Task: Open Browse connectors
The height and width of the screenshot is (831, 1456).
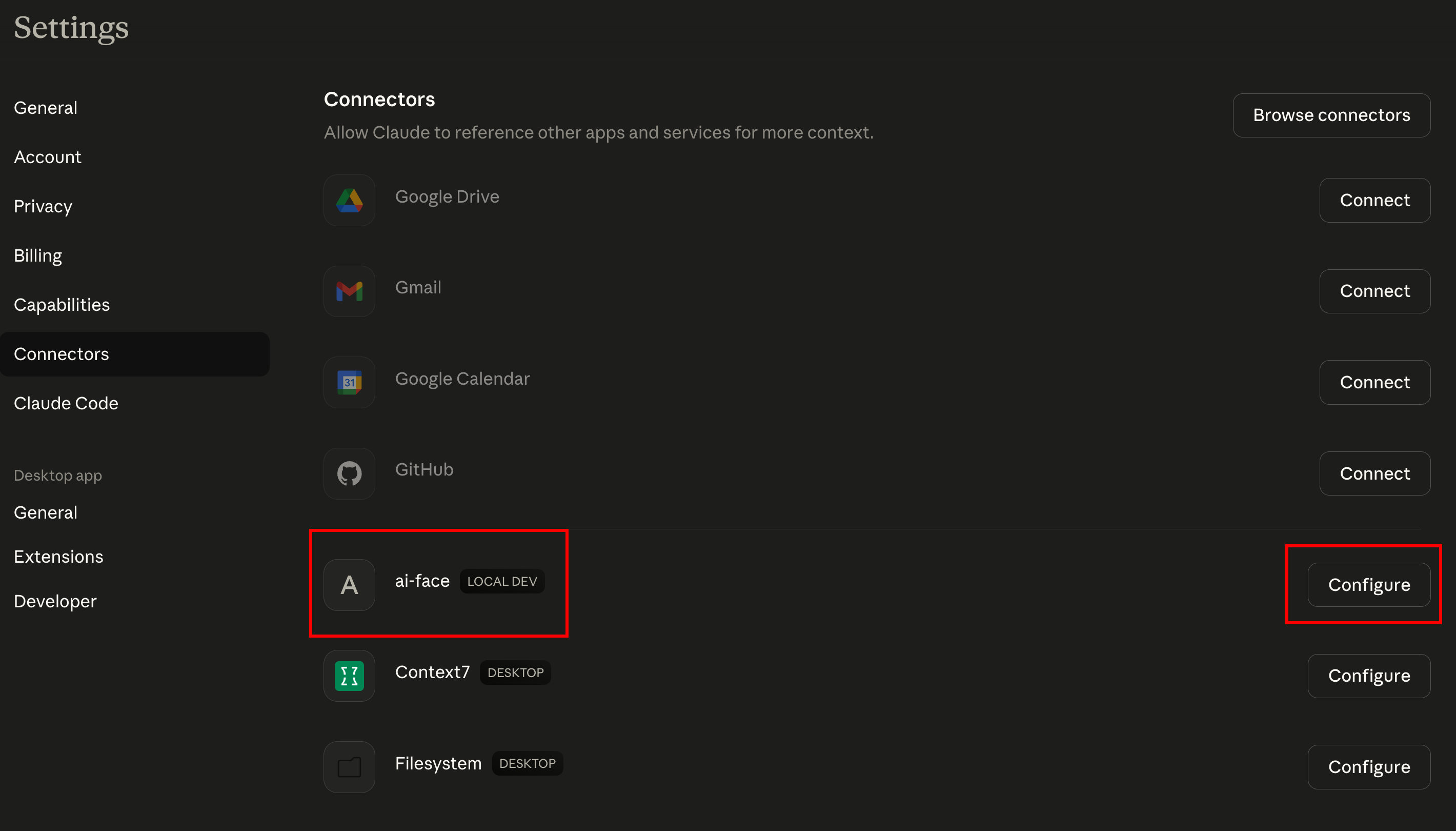Action: pos(1331,115)
